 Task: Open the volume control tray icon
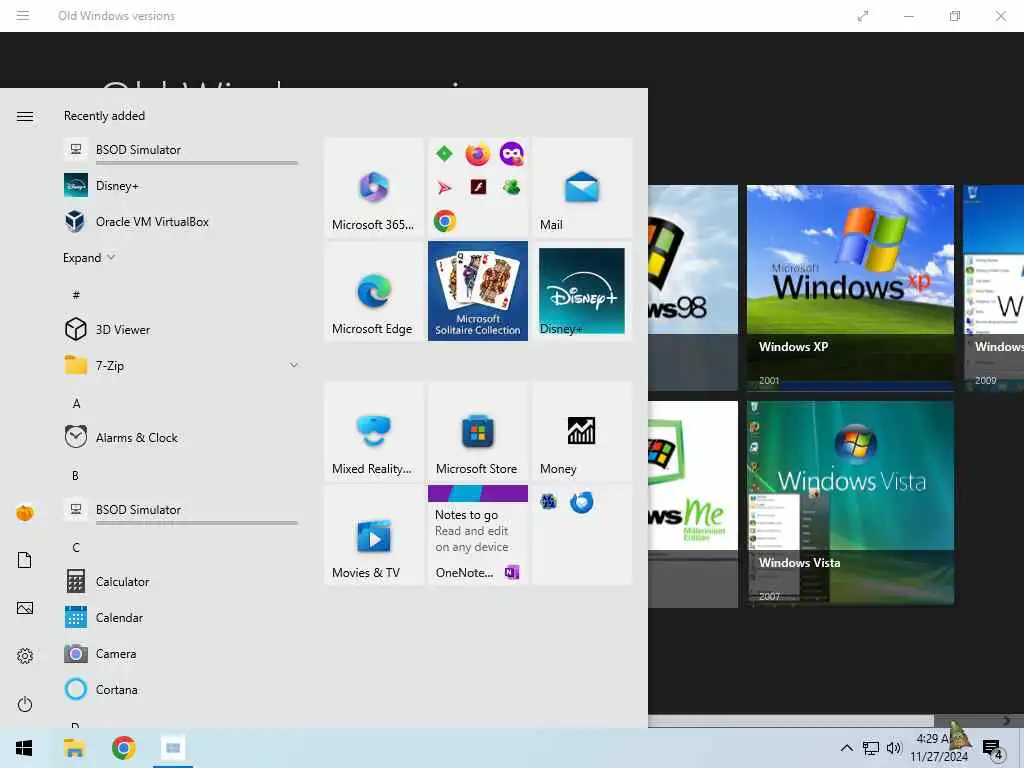click(894, 748)
